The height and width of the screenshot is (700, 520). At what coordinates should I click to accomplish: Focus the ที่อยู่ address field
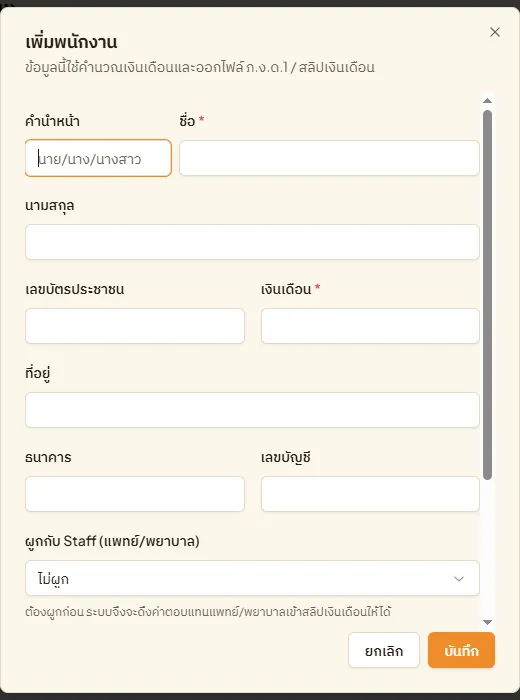(x=252, y=410)
